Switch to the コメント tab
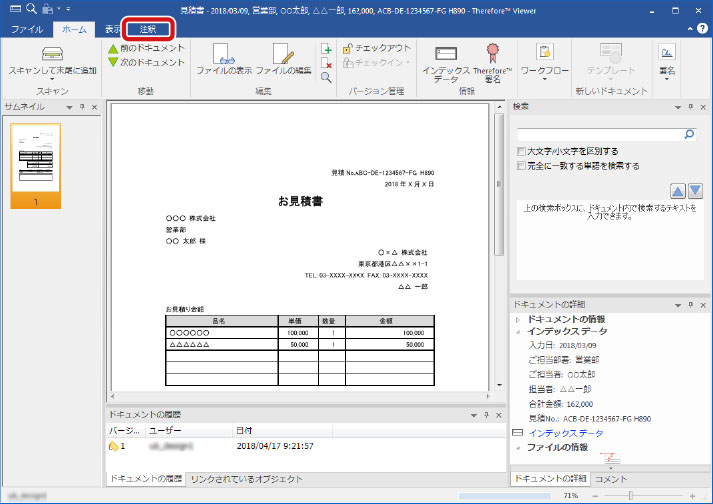The height and width of the screenshot is (504, 713). point(611,480)
